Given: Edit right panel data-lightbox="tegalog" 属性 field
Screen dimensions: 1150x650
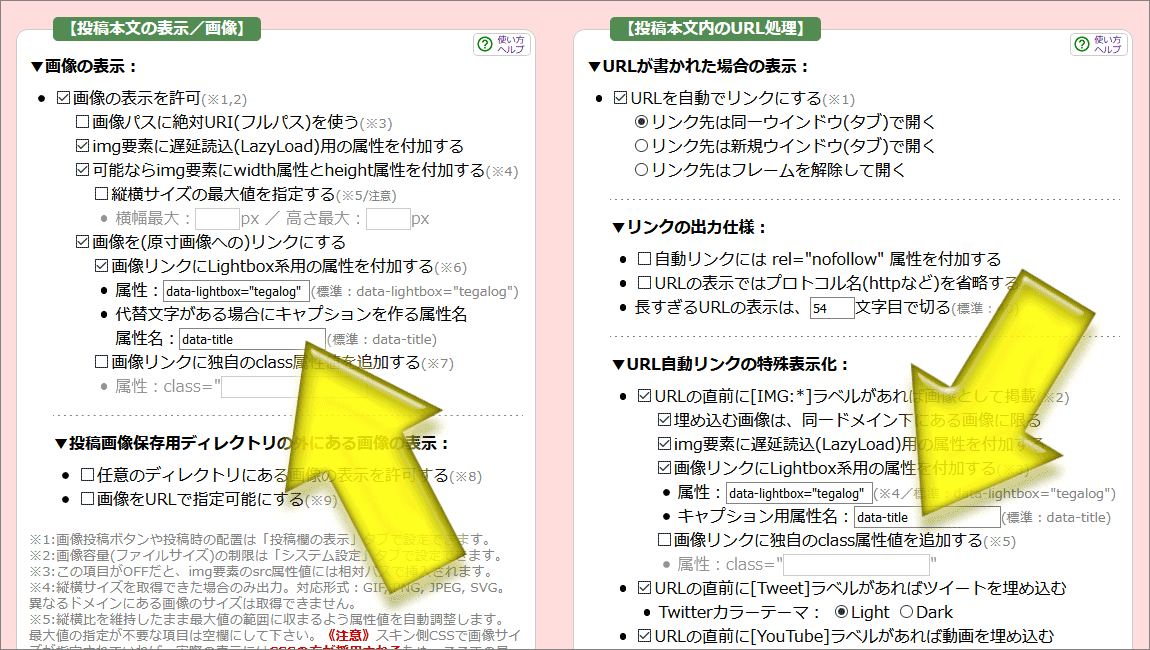Looking at the screenshot, I should tap(799, 493).
